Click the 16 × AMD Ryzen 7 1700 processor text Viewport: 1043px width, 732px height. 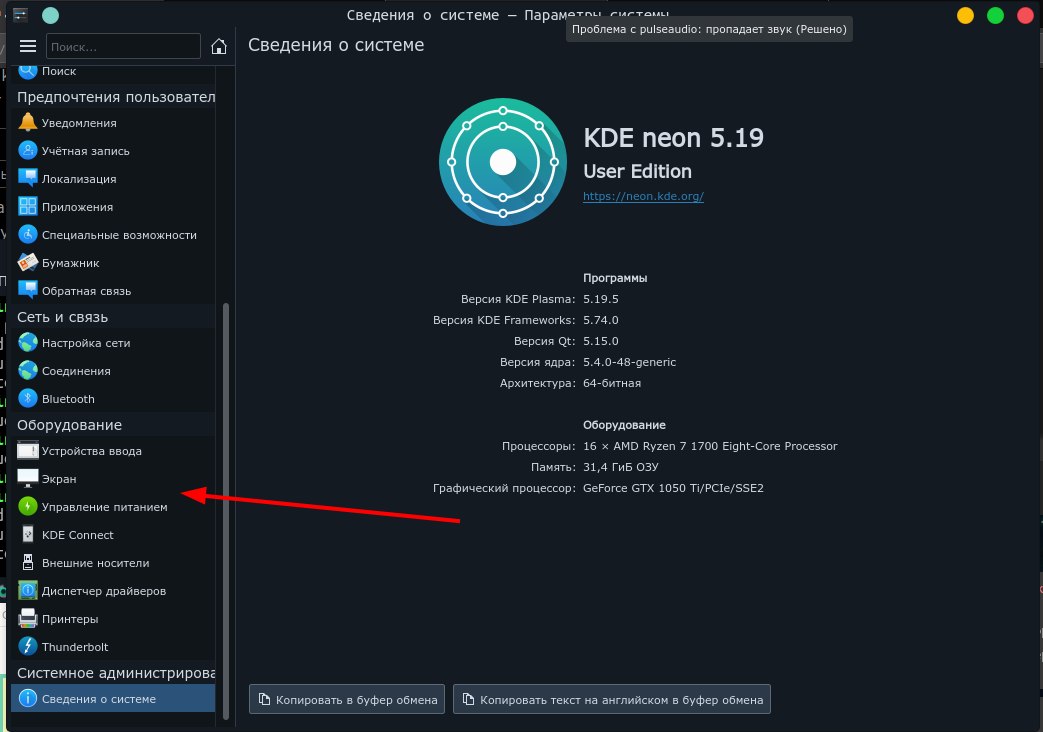[710, 446]
